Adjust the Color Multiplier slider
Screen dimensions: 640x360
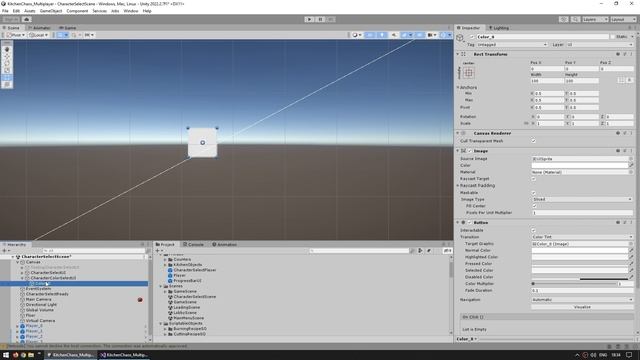coord(574,284)
